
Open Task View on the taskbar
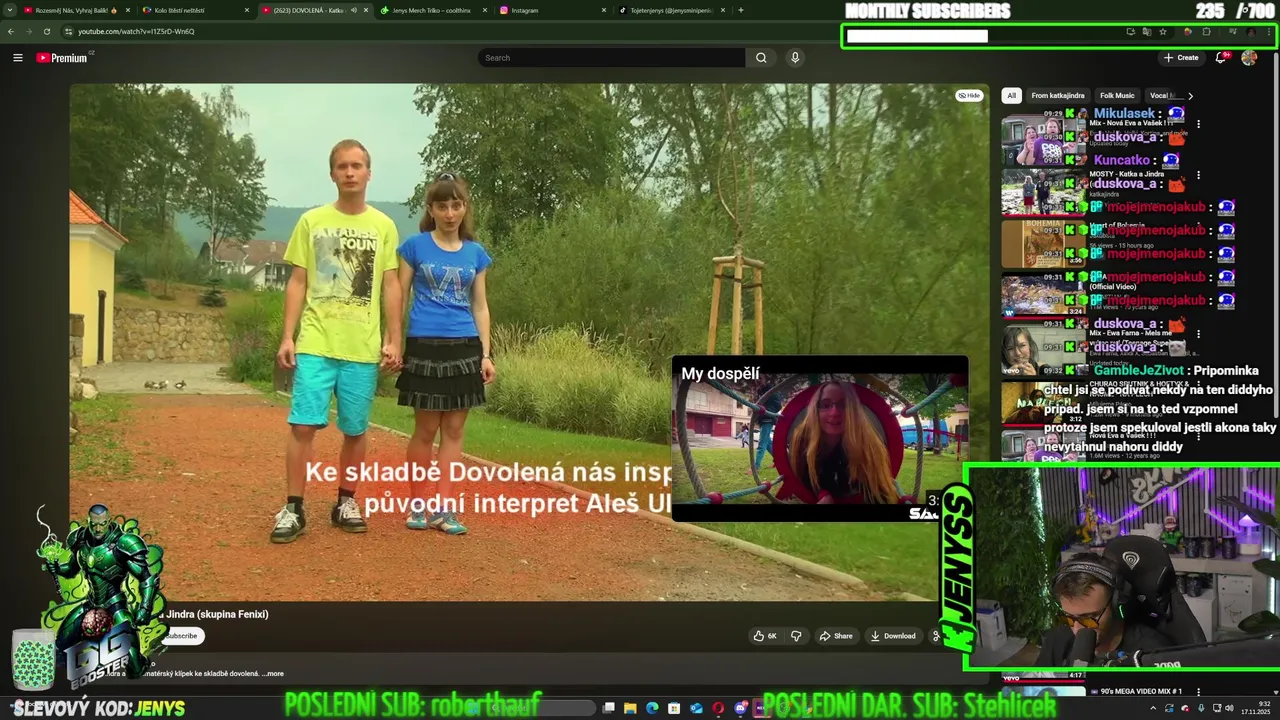coord(608,708)
